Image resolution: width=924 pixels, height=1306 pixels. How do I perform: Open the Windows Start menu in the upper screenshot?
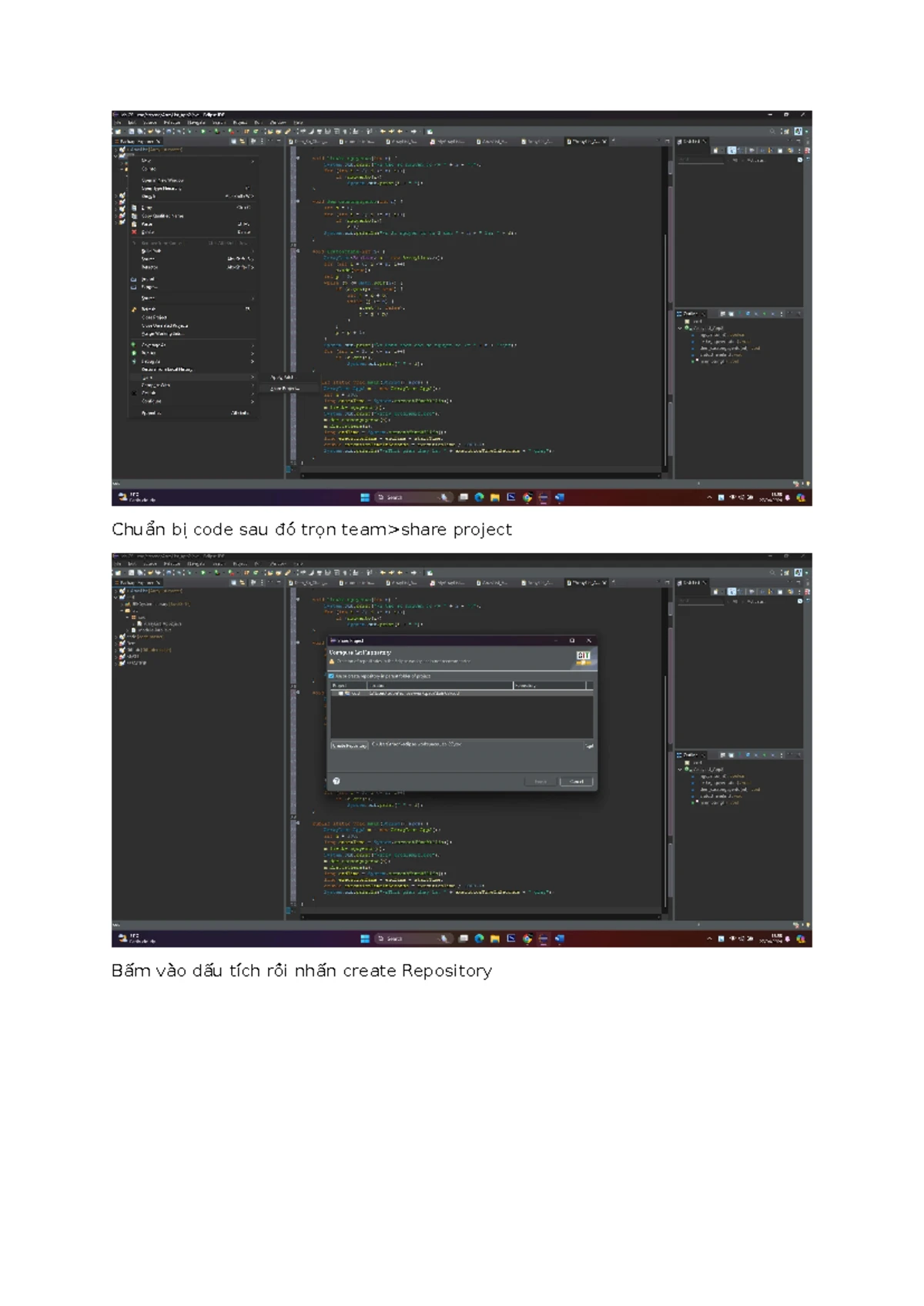[x=365, y=497]
